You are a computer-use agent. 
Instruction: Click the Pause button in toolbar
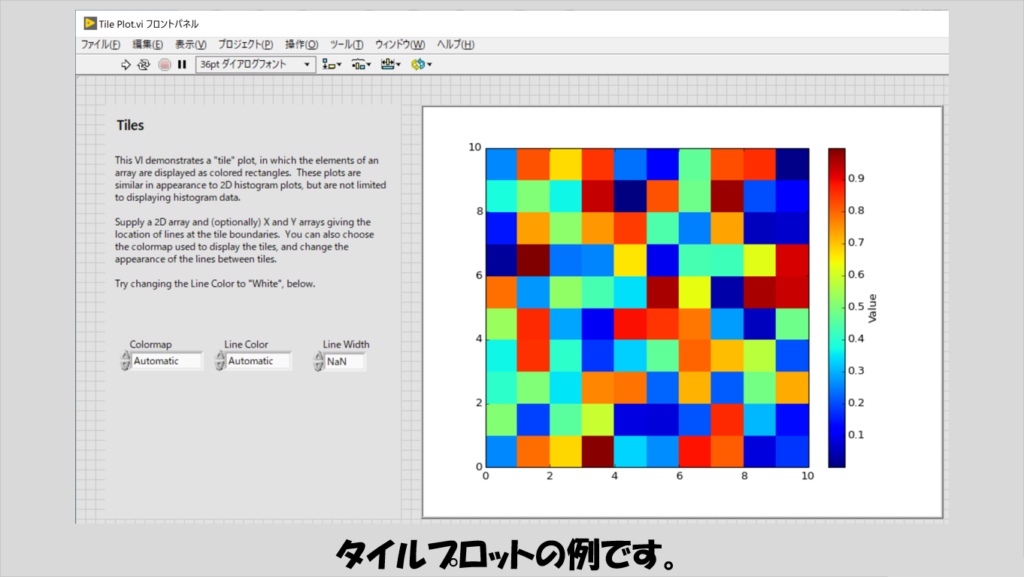(x=182, y=65)
